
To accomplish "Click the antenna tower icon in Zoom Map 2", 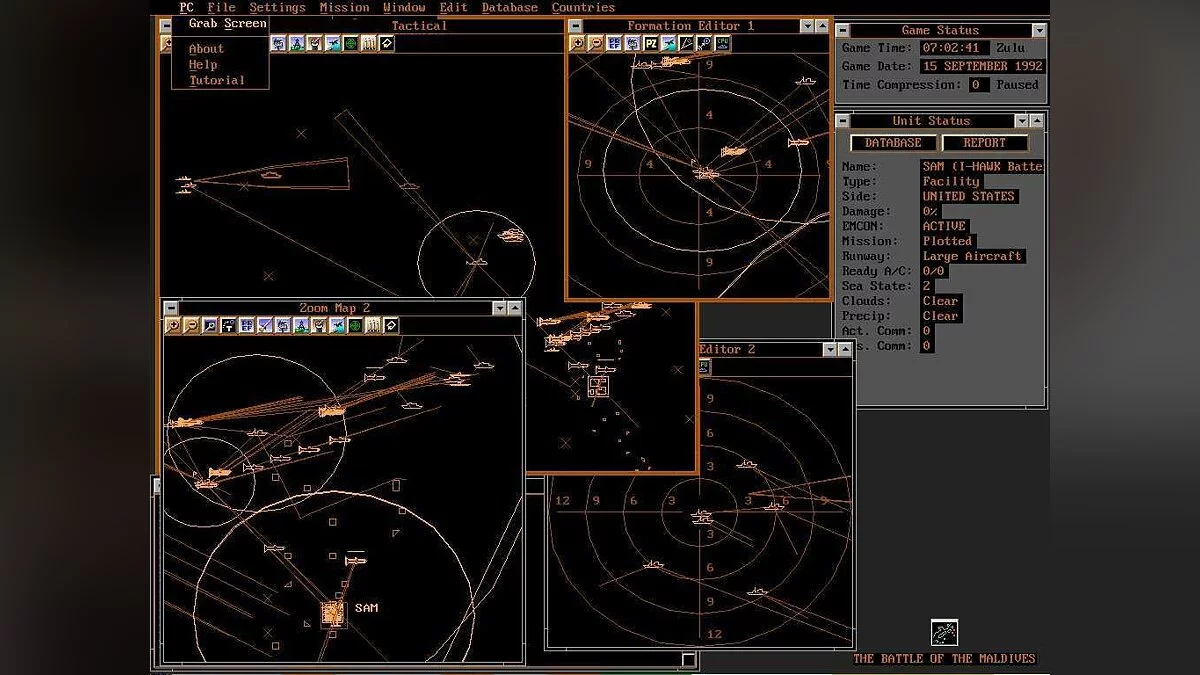I will [x=300, y=325].
